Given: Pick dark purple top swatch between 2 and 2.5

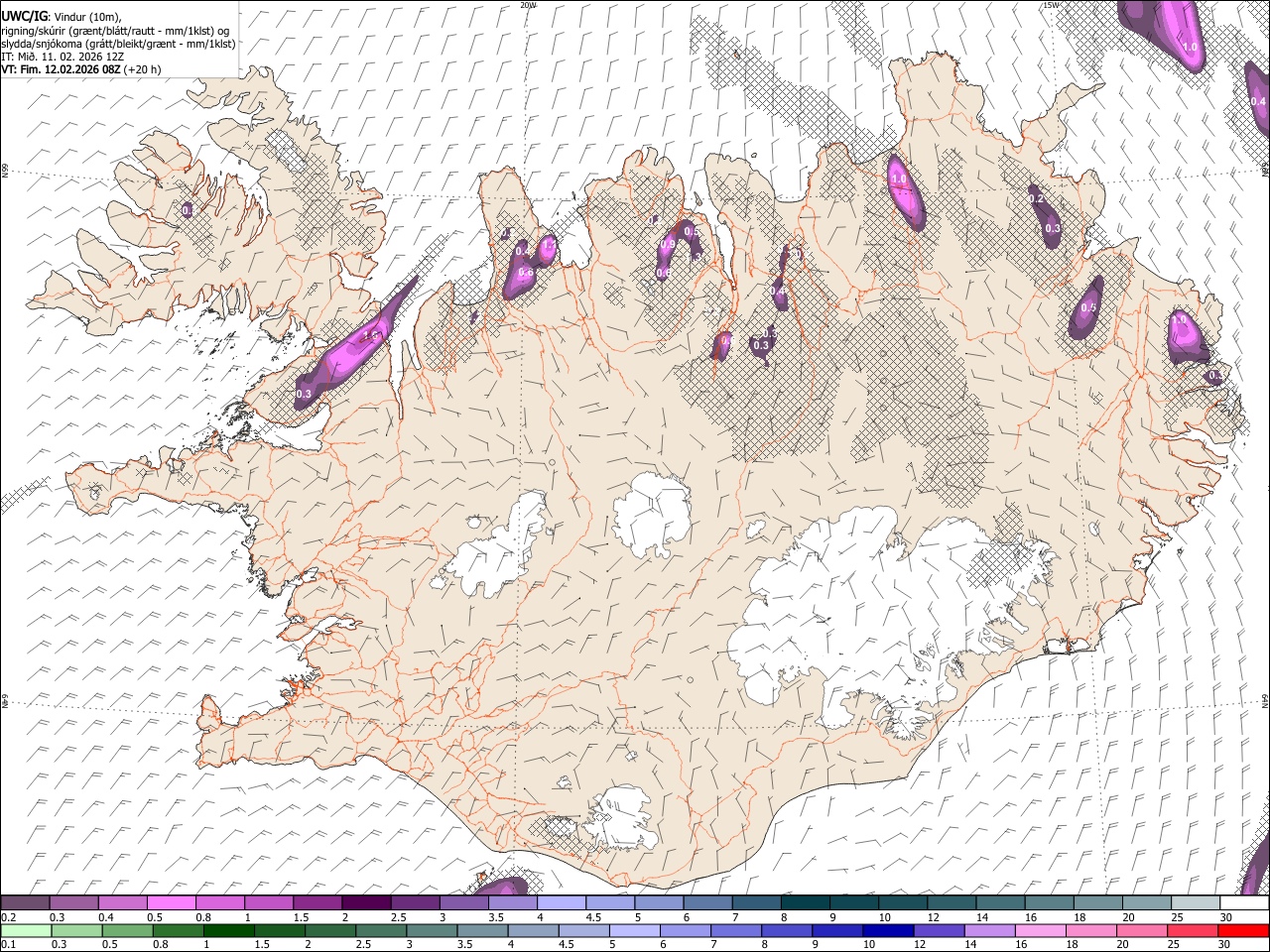Looking at the screenshot, I should [x=365, y=903].
